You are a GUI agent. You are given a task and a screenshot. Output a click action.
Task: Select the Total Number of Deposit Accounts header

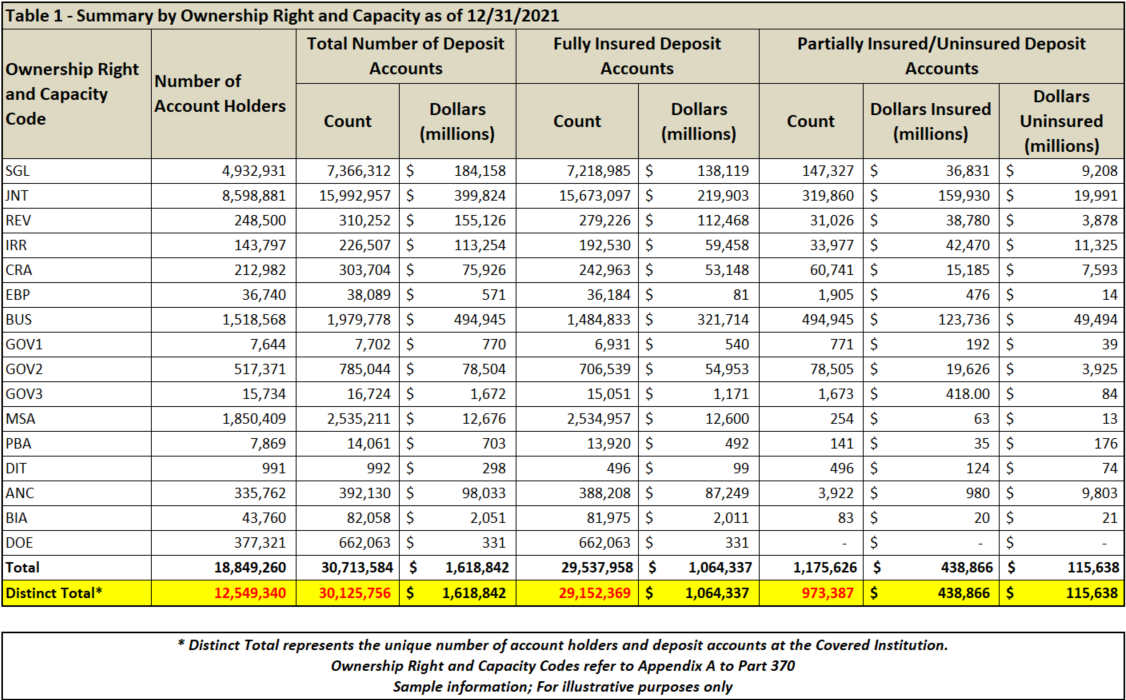pos(405,56)
